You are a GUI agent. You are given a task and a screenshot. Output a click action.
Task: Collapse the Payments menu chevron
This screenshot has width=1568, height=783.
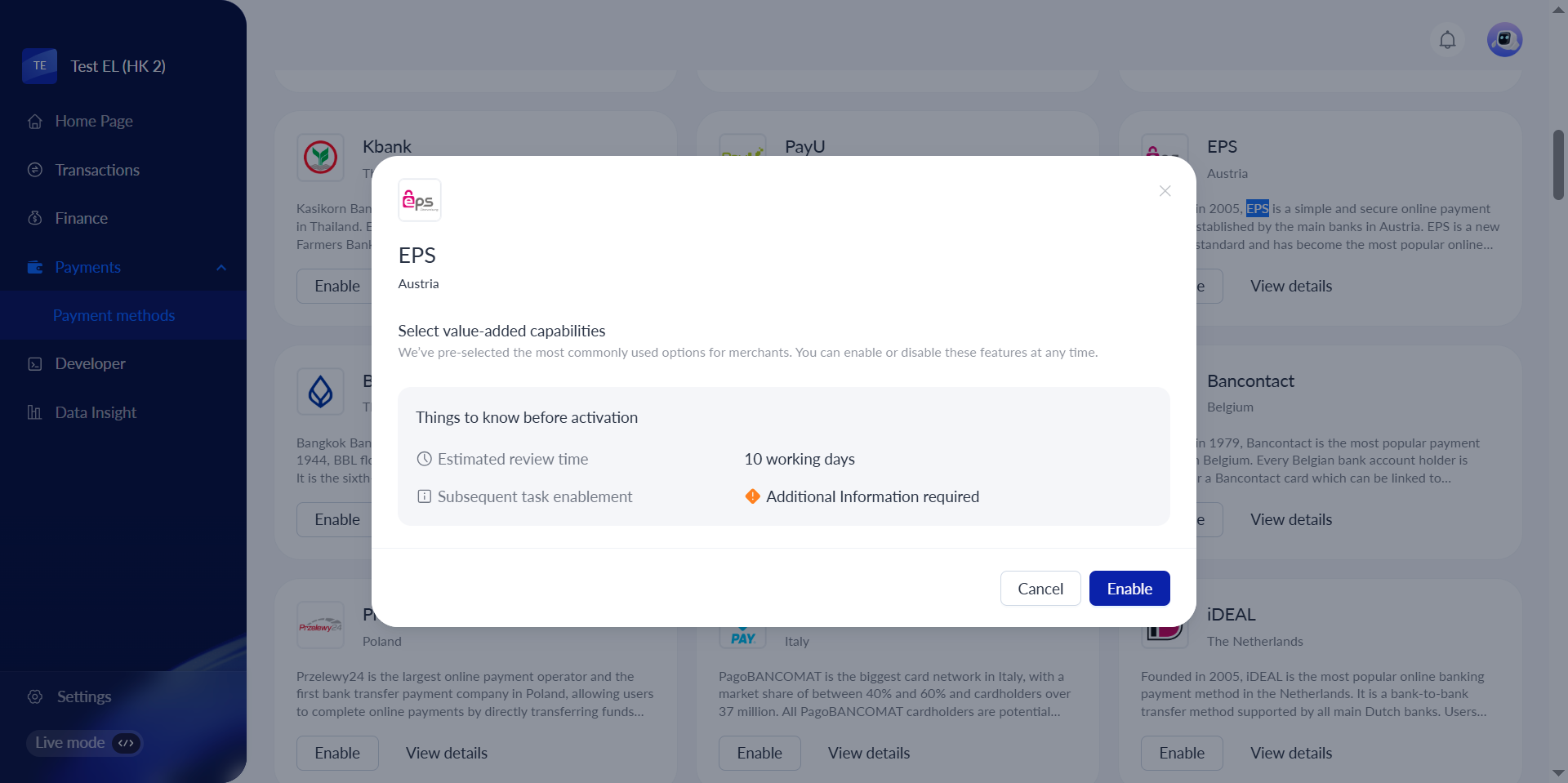point(221,268)
